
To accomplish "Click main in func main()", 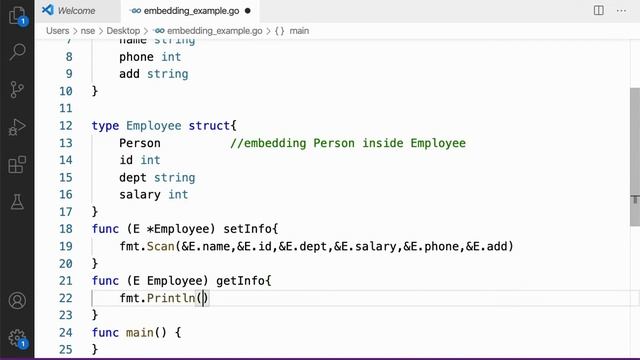I will (x=140, y=333).
